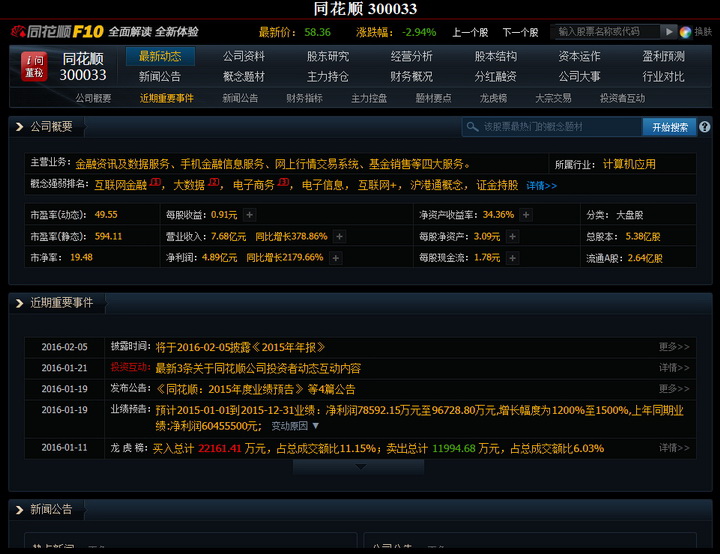Open the 新闻公告 main tab

[160, 77]
